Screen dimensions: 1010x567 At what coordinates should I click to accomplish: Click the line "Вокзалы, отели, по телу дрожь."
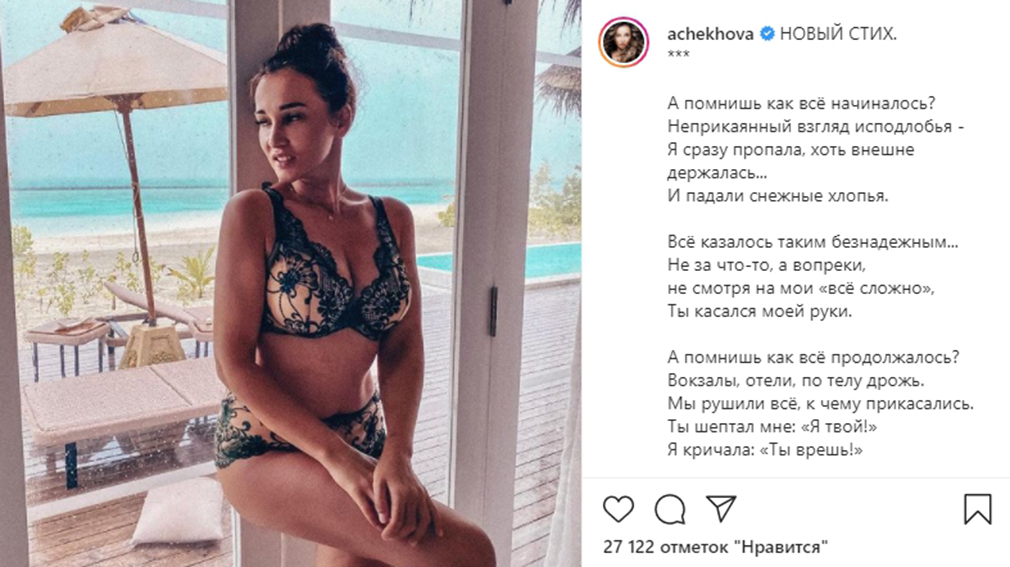796,381
